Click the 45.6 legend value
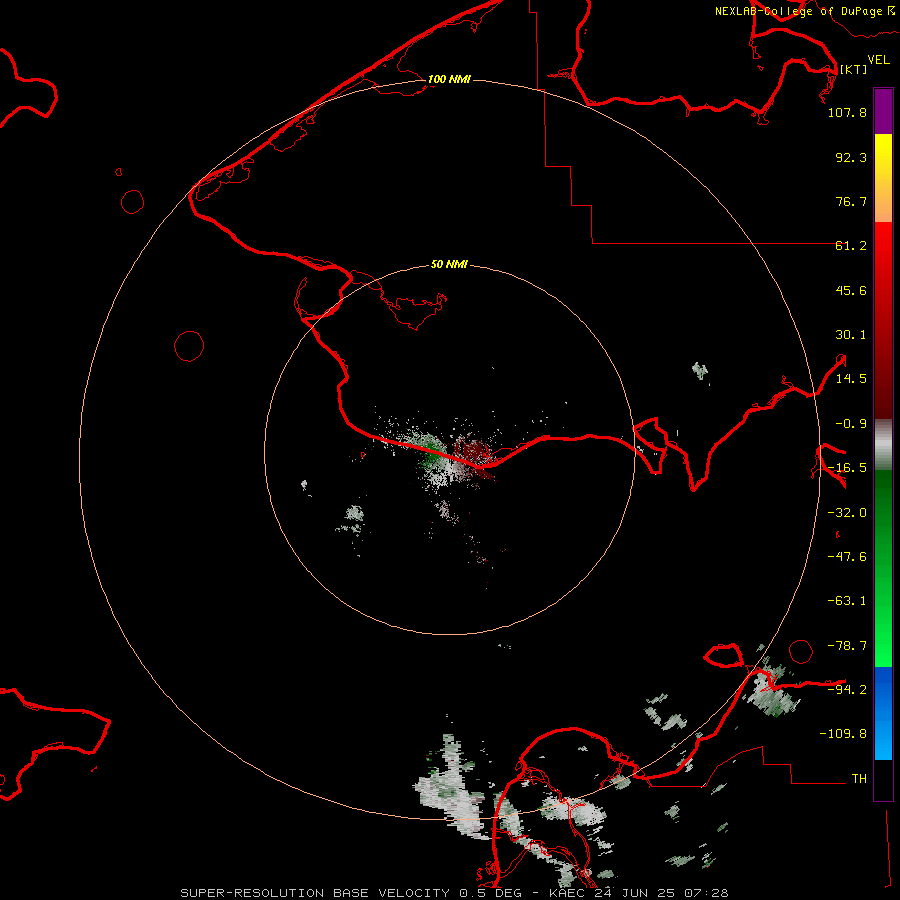Screen dimensions: 900x900 (851, 290)
